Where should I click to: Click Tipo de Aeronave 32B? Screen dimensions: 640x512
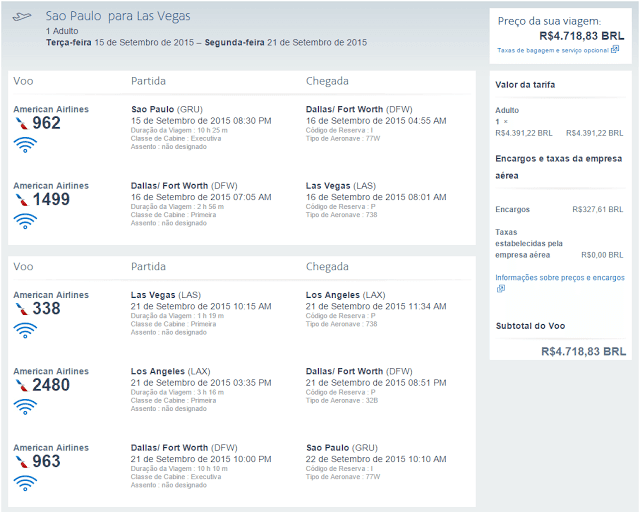342,401
